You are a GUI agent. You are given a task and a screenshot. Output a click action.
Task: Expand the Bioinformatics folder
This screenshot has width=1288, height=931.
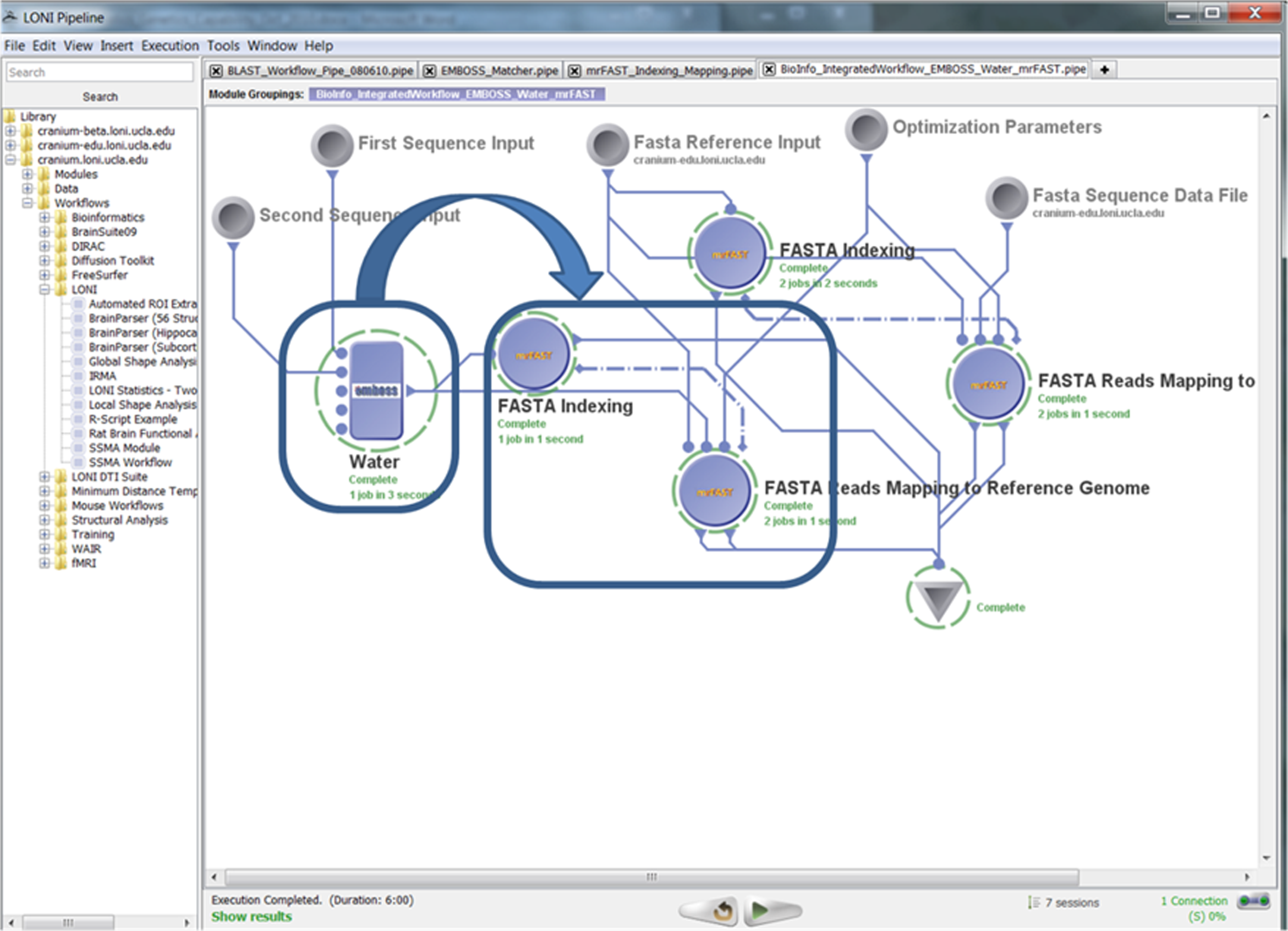tap(45, 217)
